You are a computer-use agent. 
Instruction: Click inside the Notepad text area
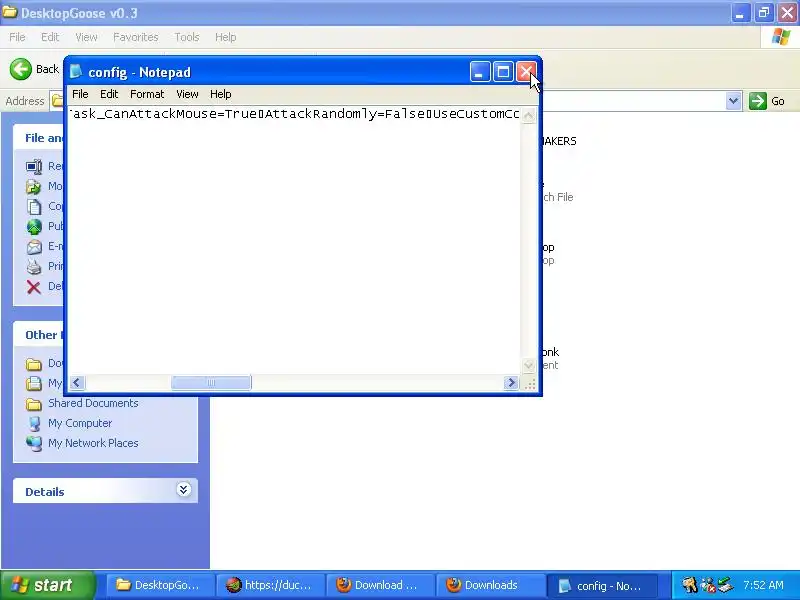pos(295,241)
